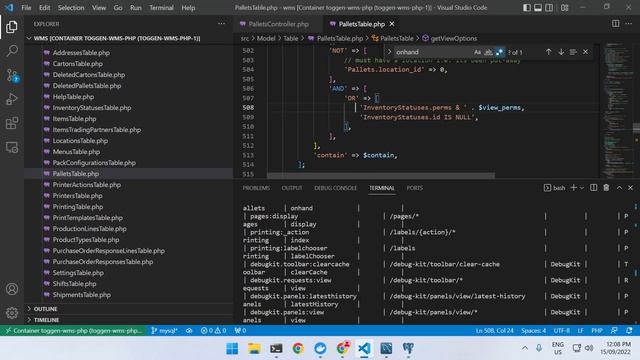Click UTF-8 encoding in status bar
This screenshot has width=640, height=360.
click(561, 331)
